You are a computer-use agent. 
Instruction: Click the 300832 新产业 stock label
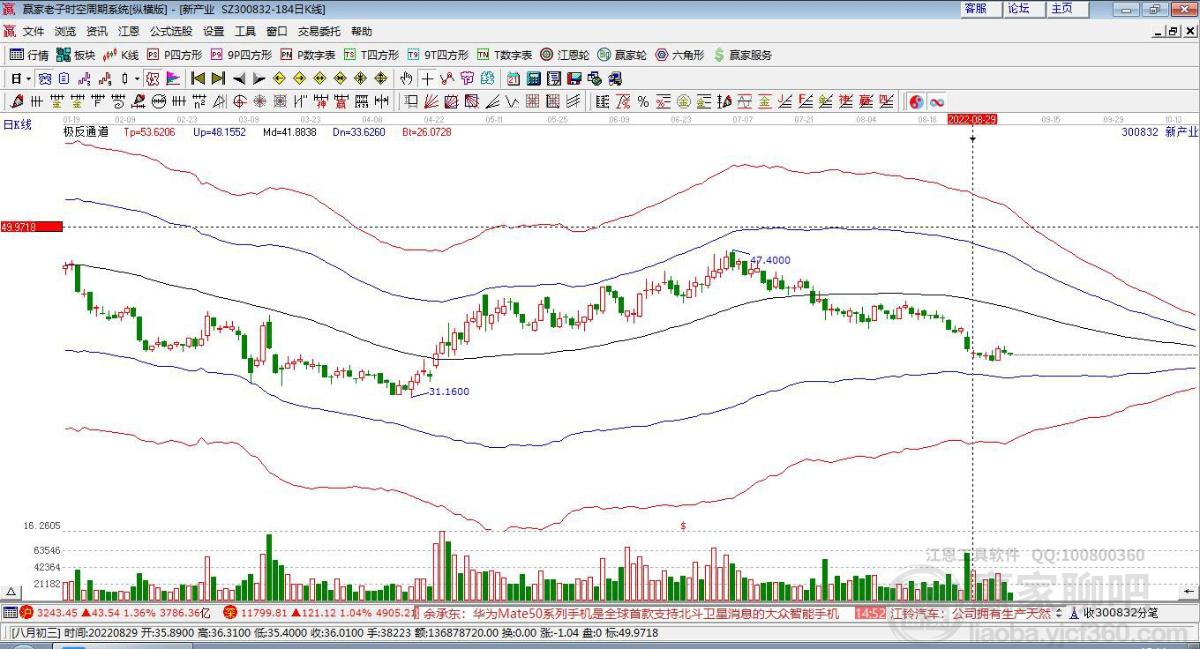1160,131
